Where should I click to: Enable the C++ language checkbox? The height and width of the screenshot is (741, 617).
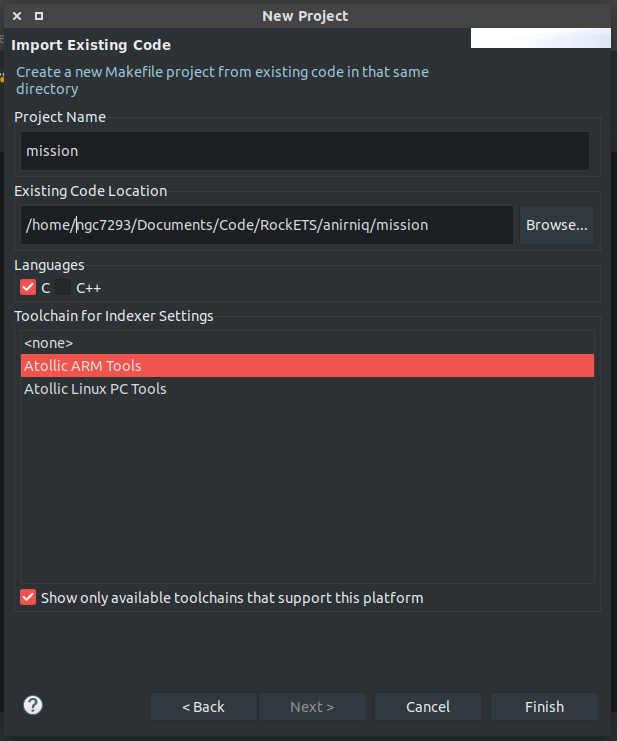click(63, 287)
